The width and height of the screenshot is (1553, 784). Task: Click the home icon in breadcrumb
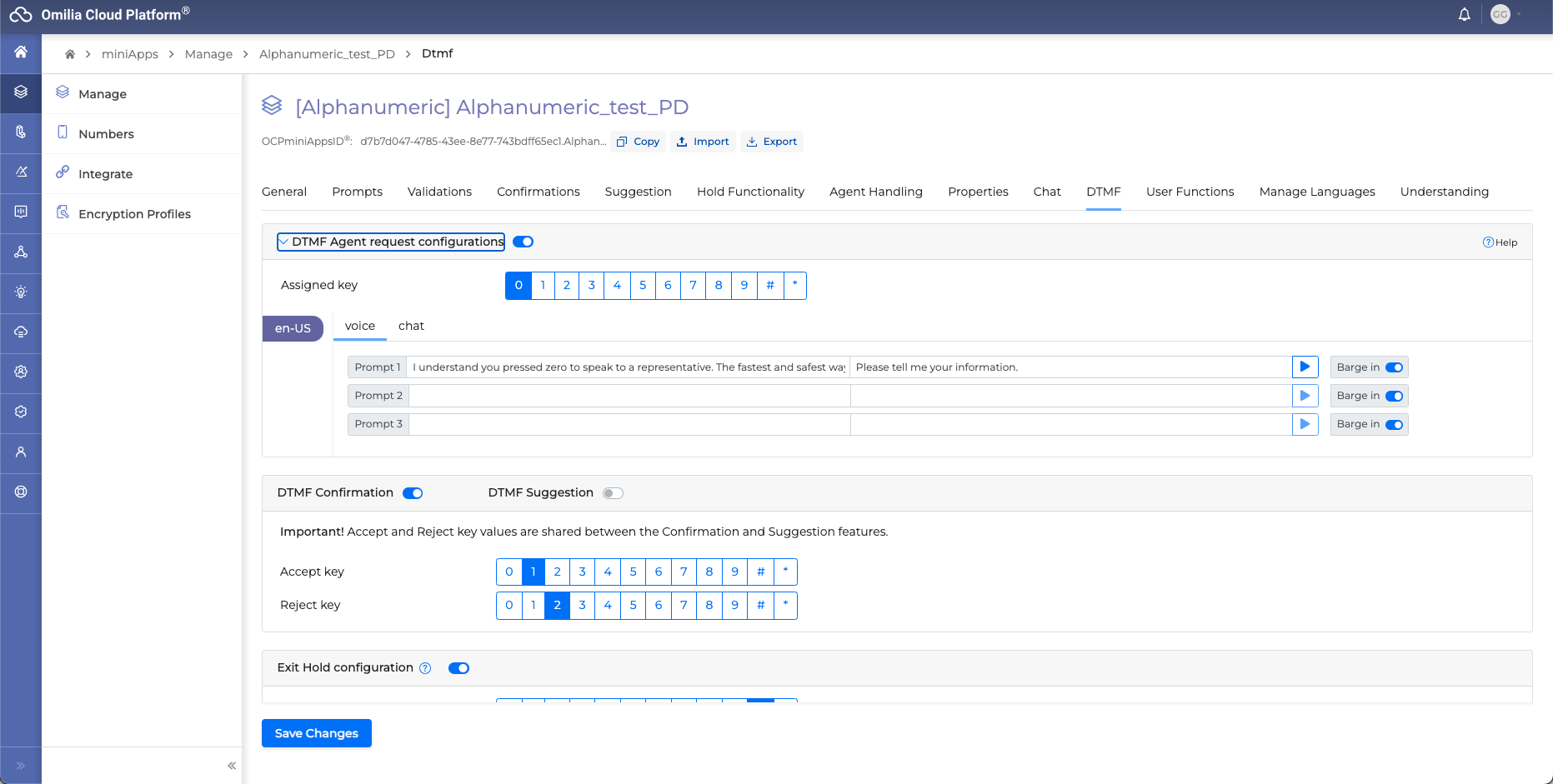[x=70, y=54]
